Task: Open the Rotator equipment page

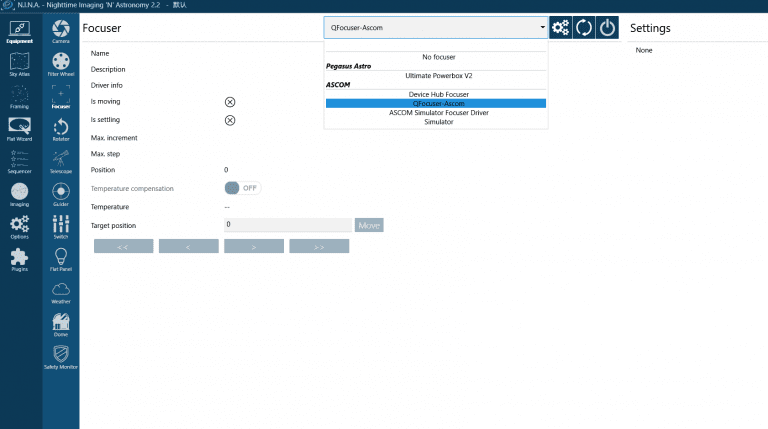Action: (x=61, y=129)
